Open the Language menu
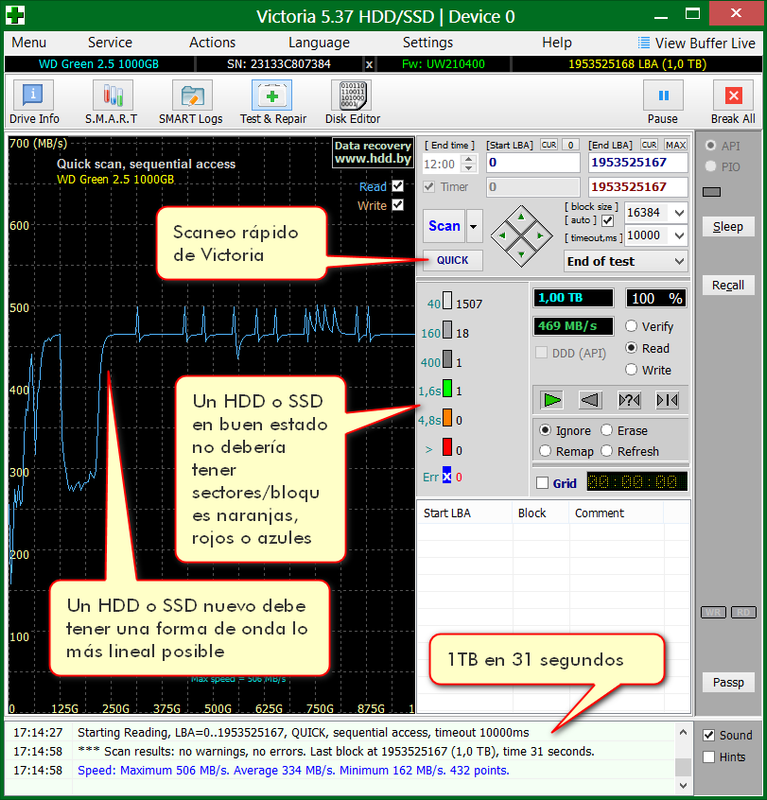 (x=319, y=42)
